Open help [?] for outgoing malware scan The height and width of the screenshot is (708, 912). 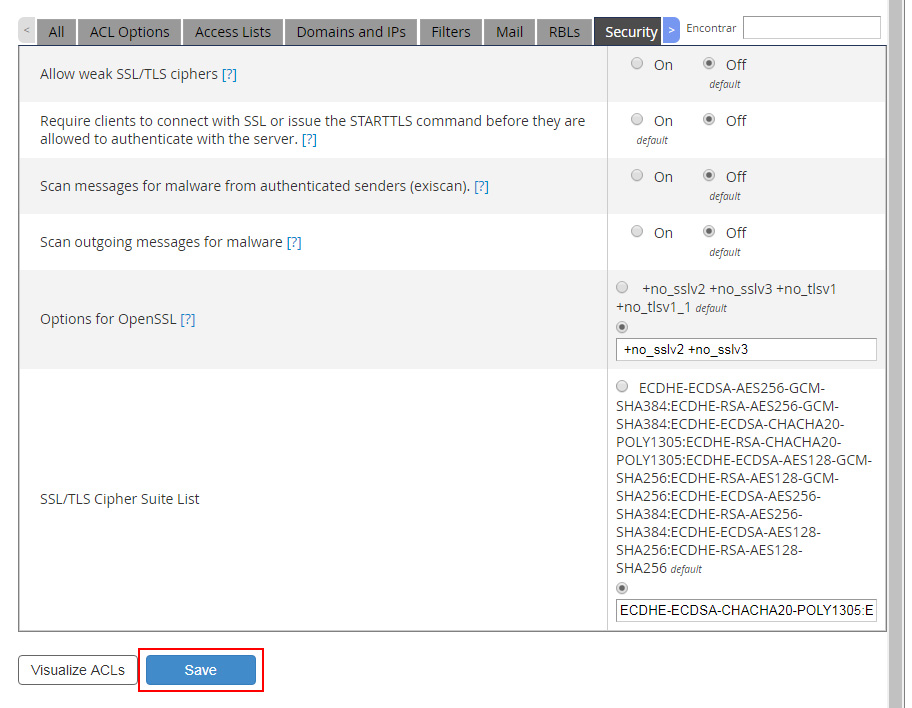tap(294, 242)
